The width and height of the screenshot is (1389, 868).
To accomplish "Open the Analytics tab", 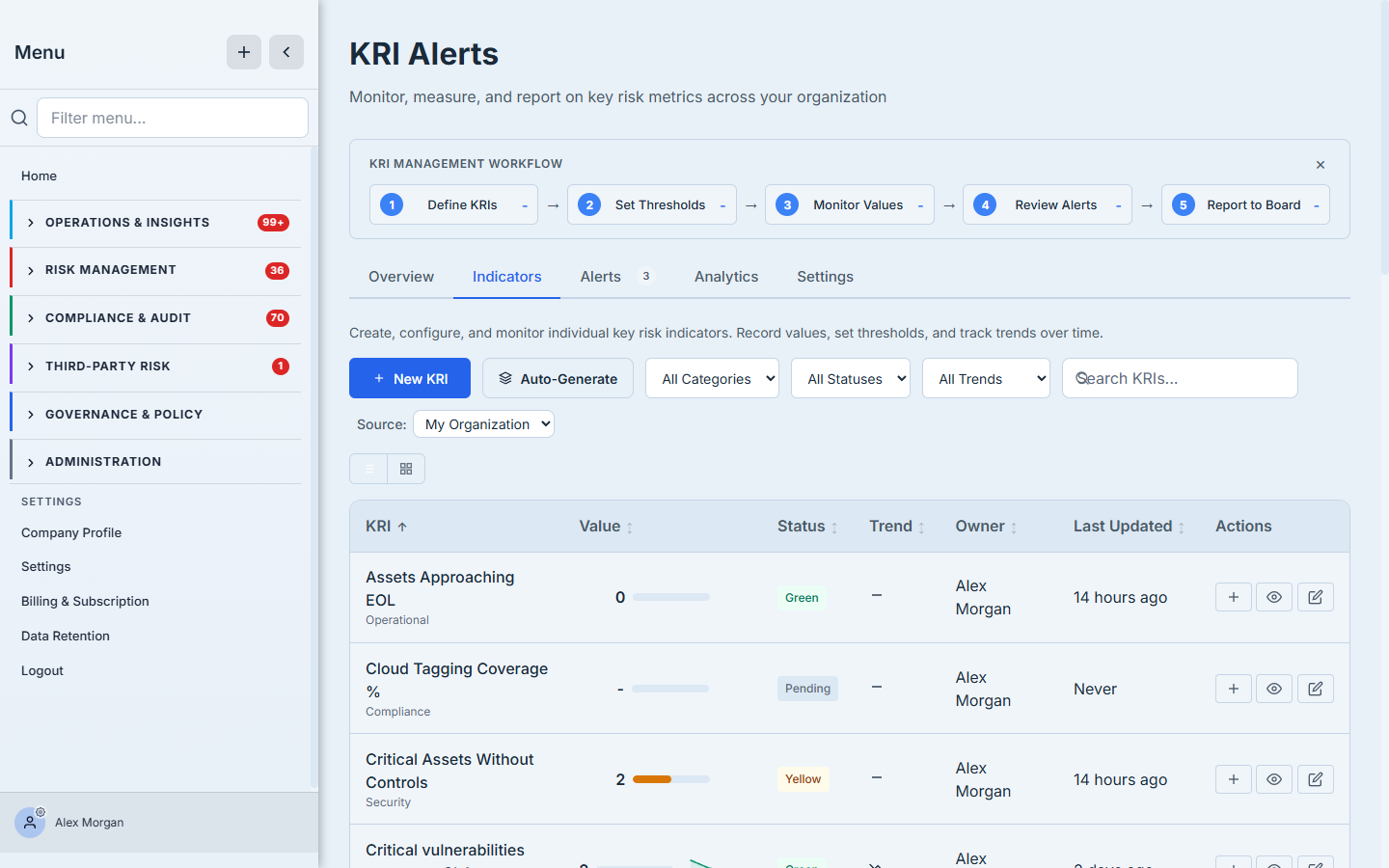I will (x=726, y=277).
